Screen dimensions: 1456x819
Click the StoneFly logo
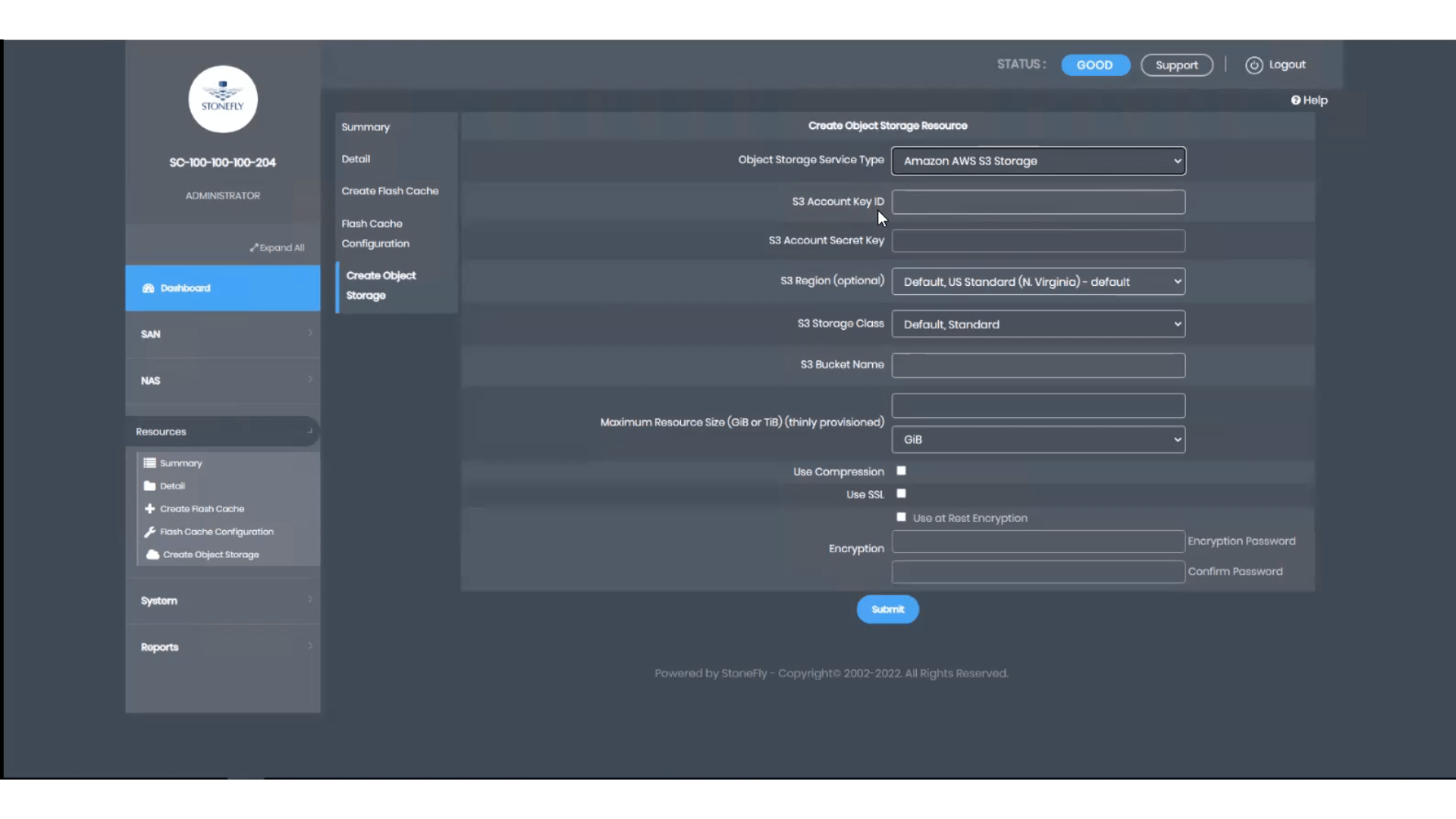pos(222,99)
